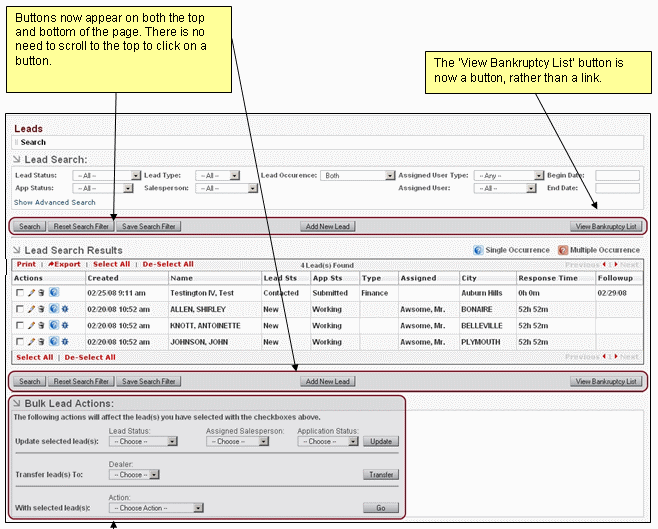Viewport: 658px width, 529px height.
Task: Click the blue occurrence icon for KNOTT, ANTOINETTE
Action: 53,326
